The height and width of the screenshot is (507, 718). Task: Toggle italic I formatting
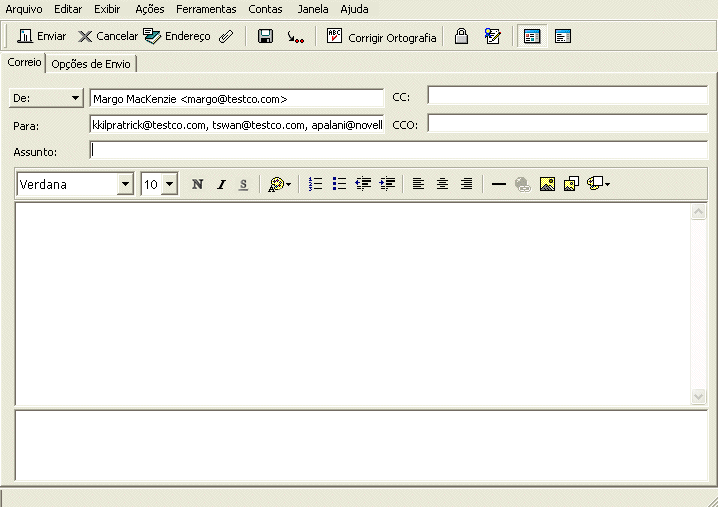pyautogui.click(x=221, y=184)
